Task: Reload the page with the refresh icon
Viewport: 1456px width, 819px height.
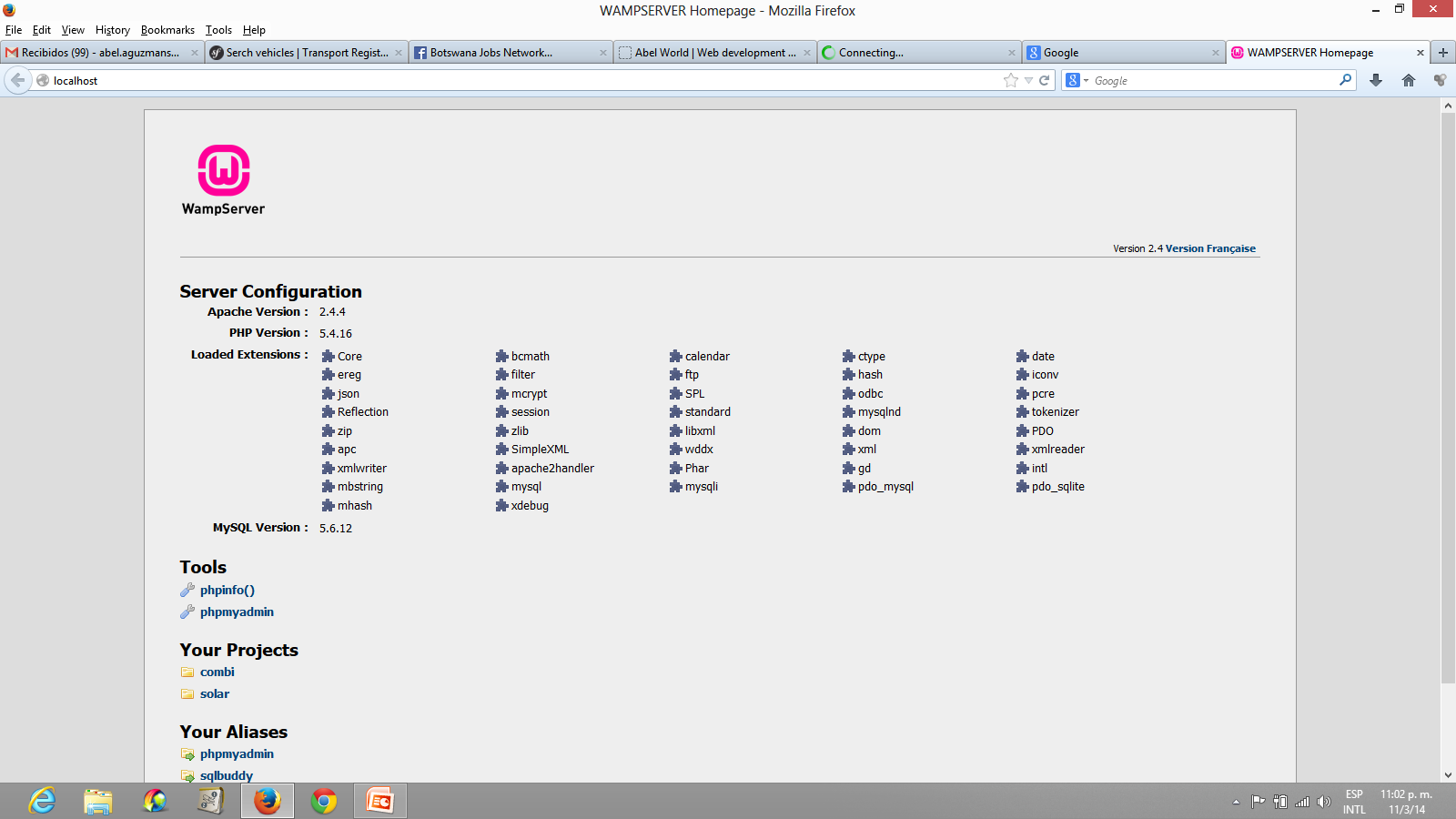Action: [1045, 80]
